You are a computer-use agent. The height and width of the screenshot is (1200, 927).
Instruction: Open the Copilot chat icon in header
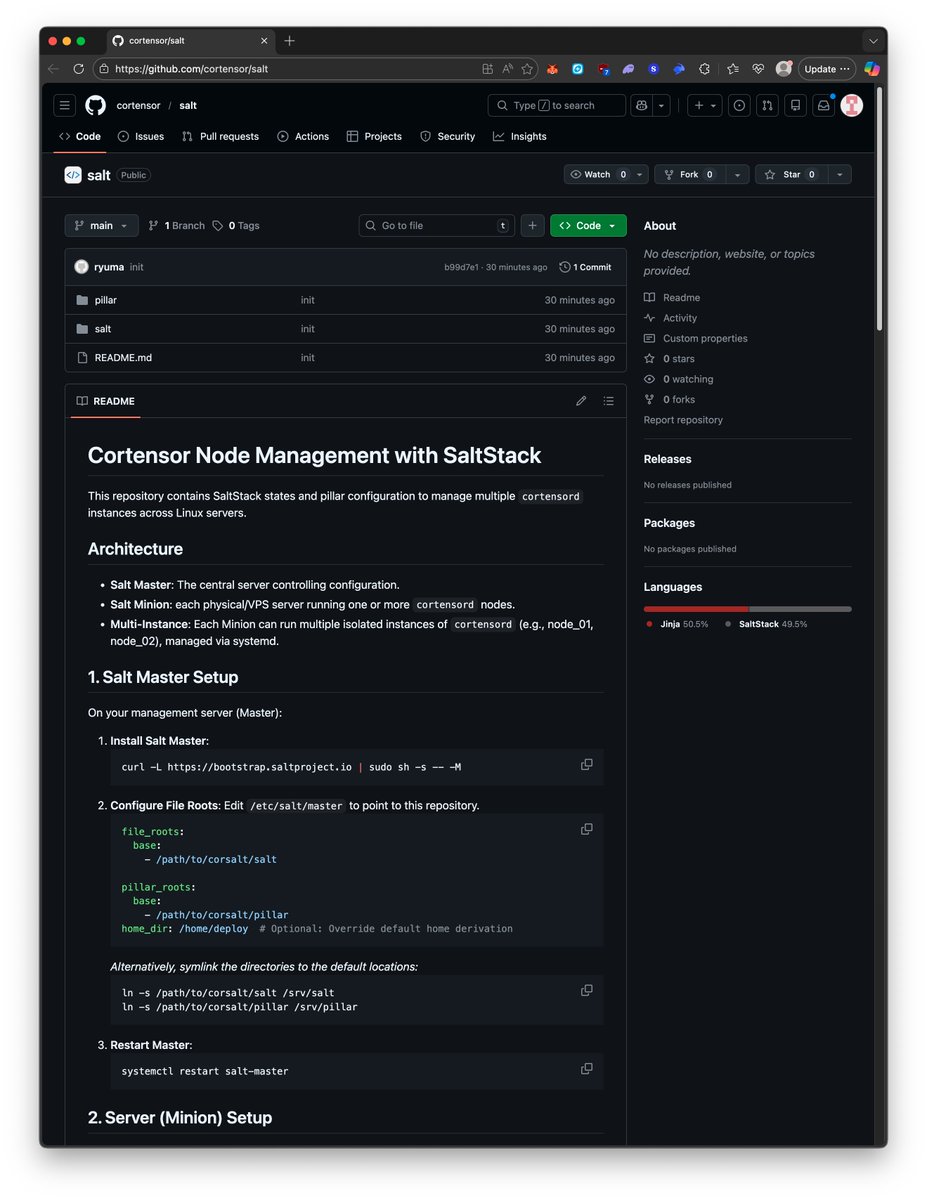[641, 105]
